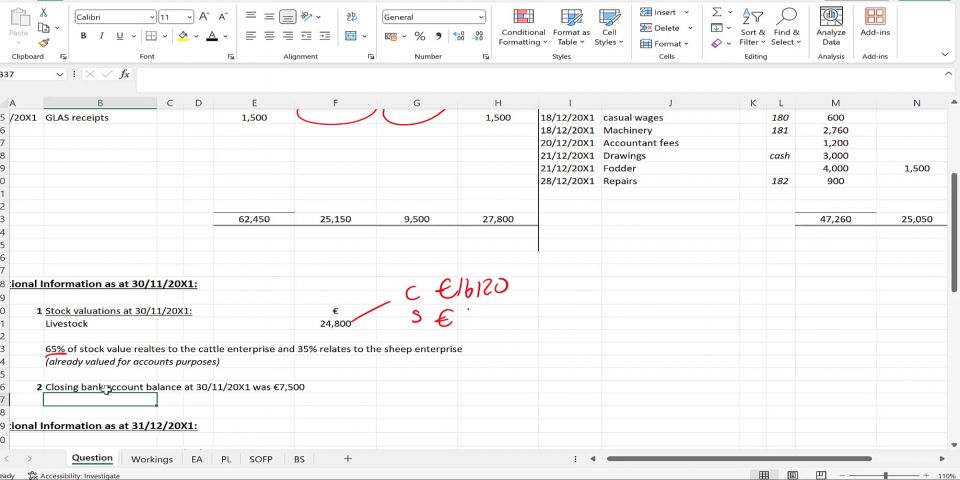Viewport: 960px width, 480px height.
Task: Click the Copy icon in Clipboard group
Action: (x=43, y=28)
